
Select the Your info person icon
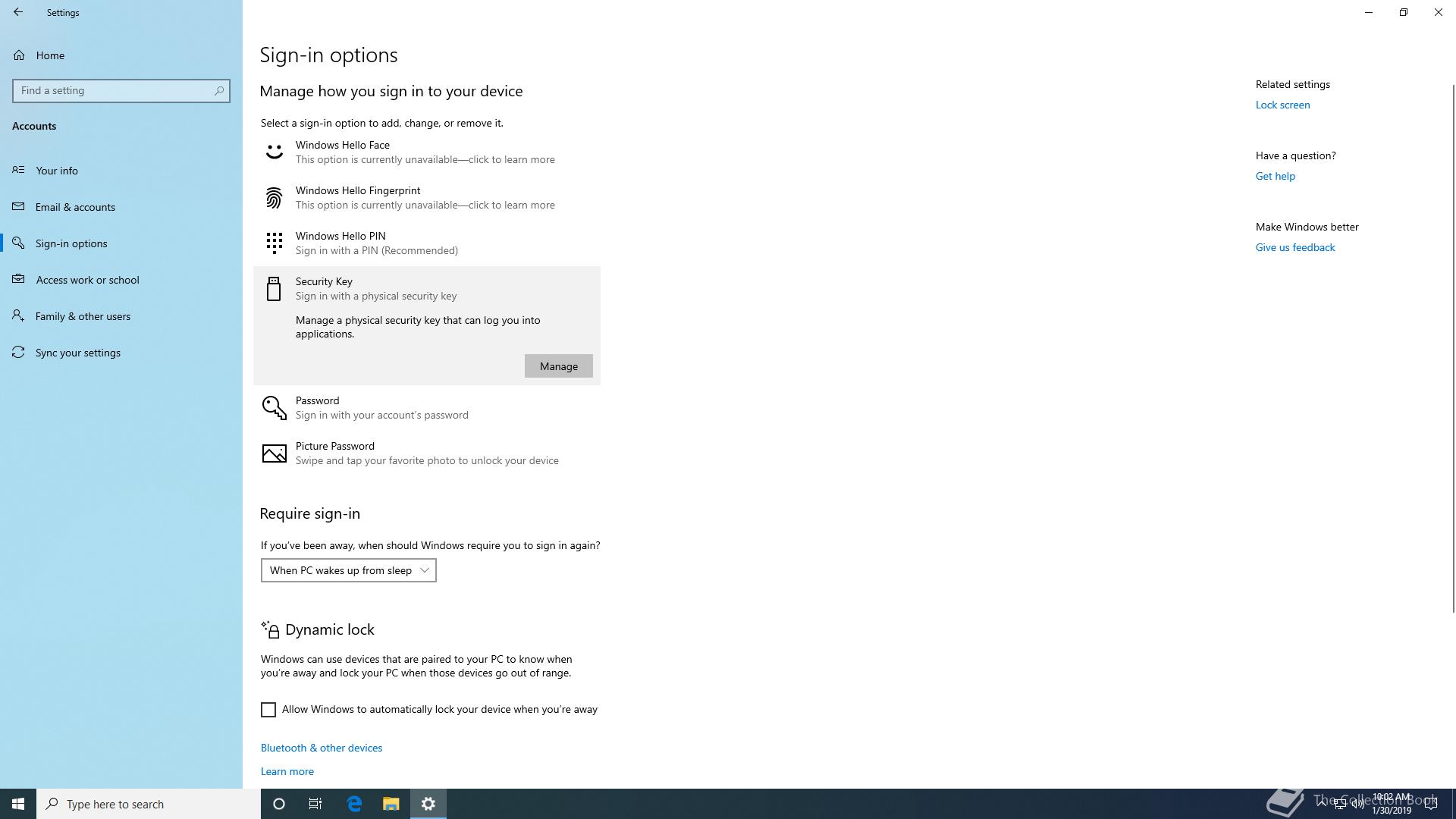(19, 170)
